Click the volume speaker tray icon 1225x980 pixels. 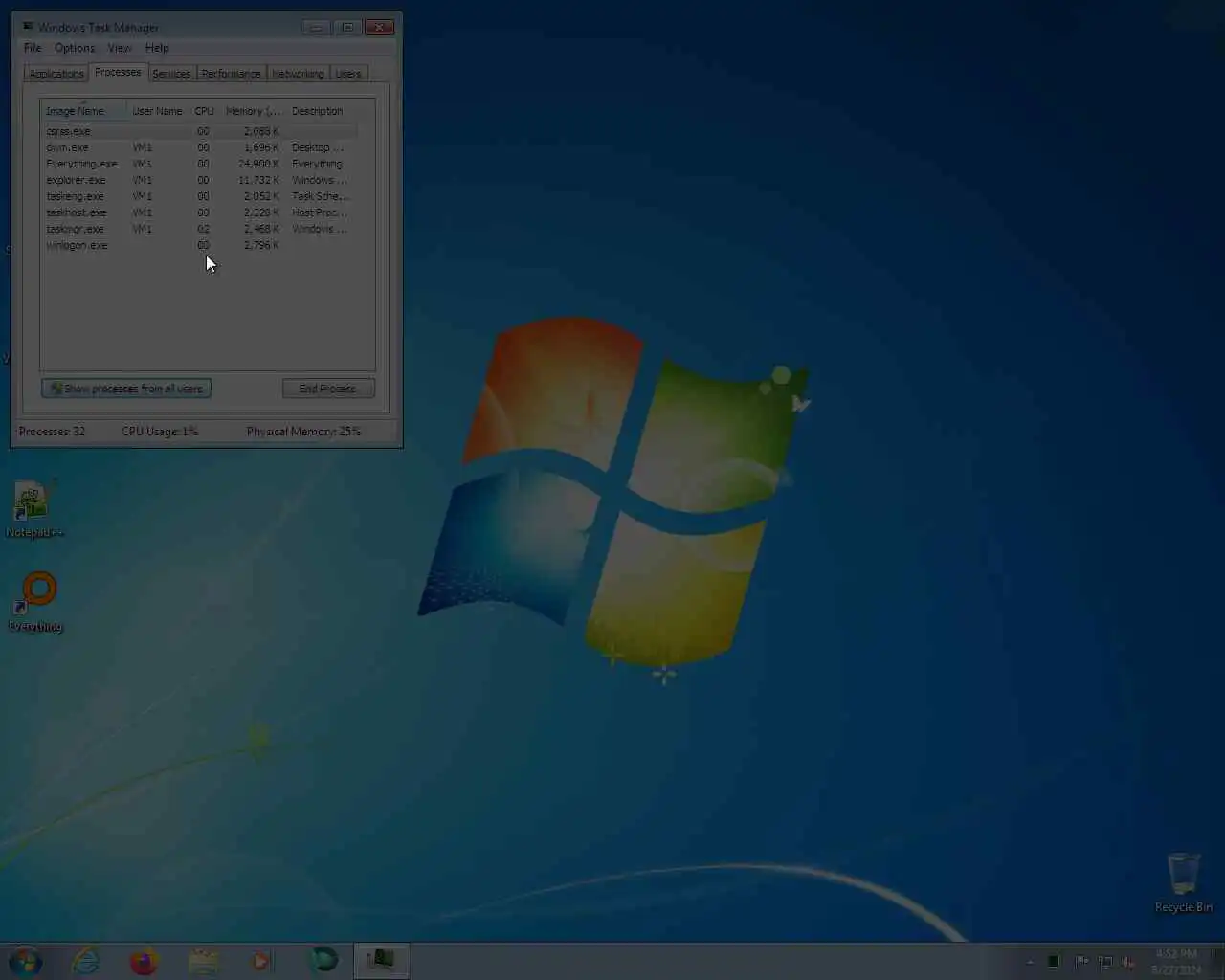[x=1129, y=962]
